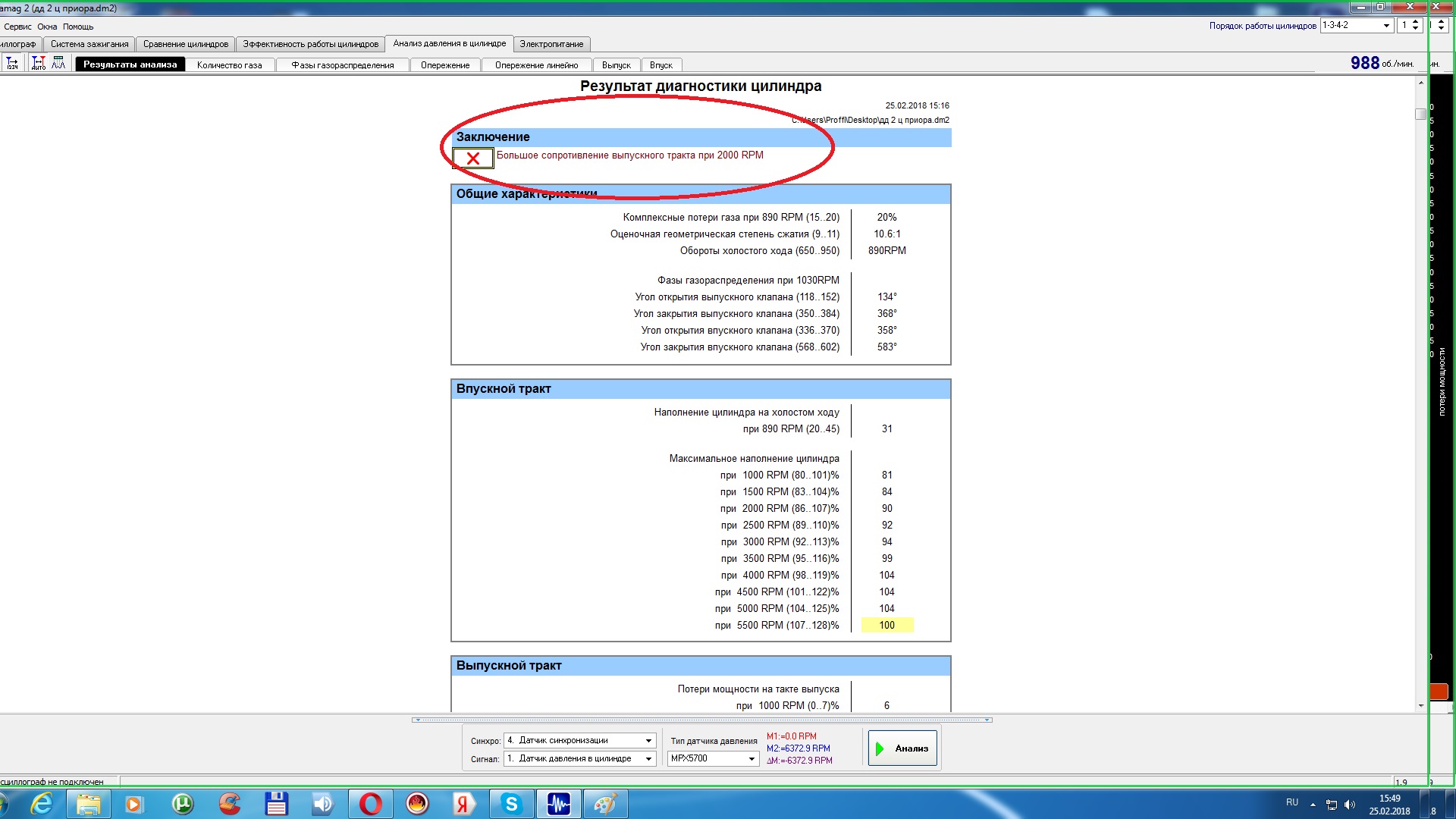This screenshot has height=819, width=1456.
Task: Open Windows Explorer folder in taskbar
Action: tap(89, 804)
